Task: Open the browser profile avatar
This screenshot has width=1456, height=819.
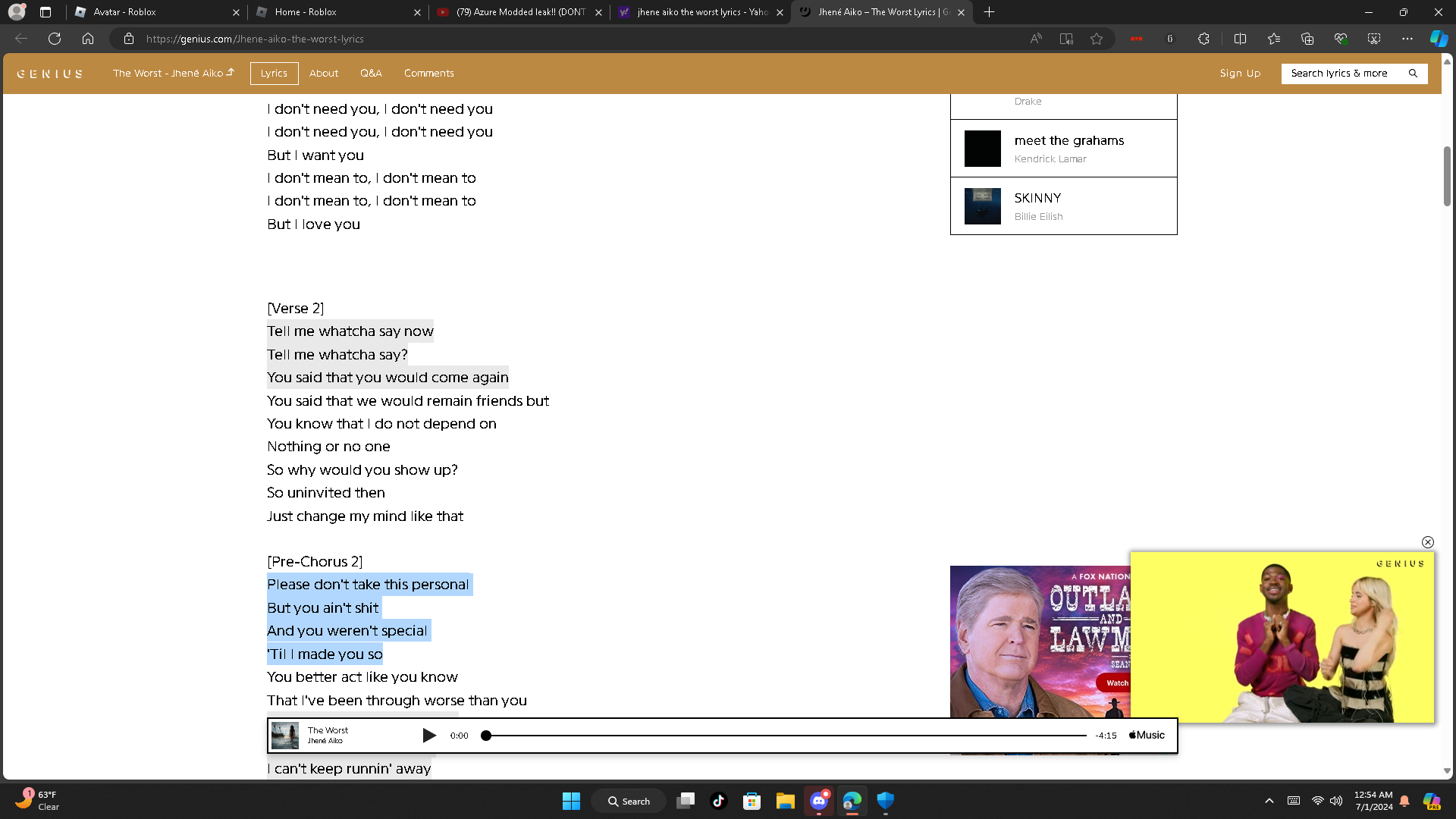Action: tap(17, 12)
